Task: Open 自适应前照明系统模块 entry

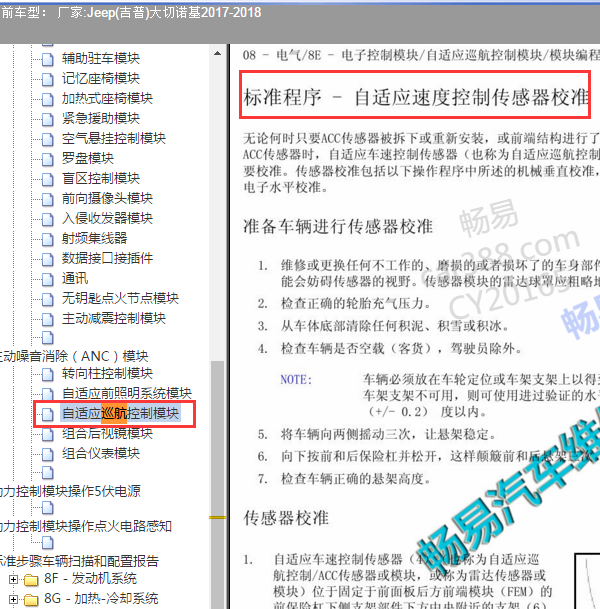Action: click(127, 393)
